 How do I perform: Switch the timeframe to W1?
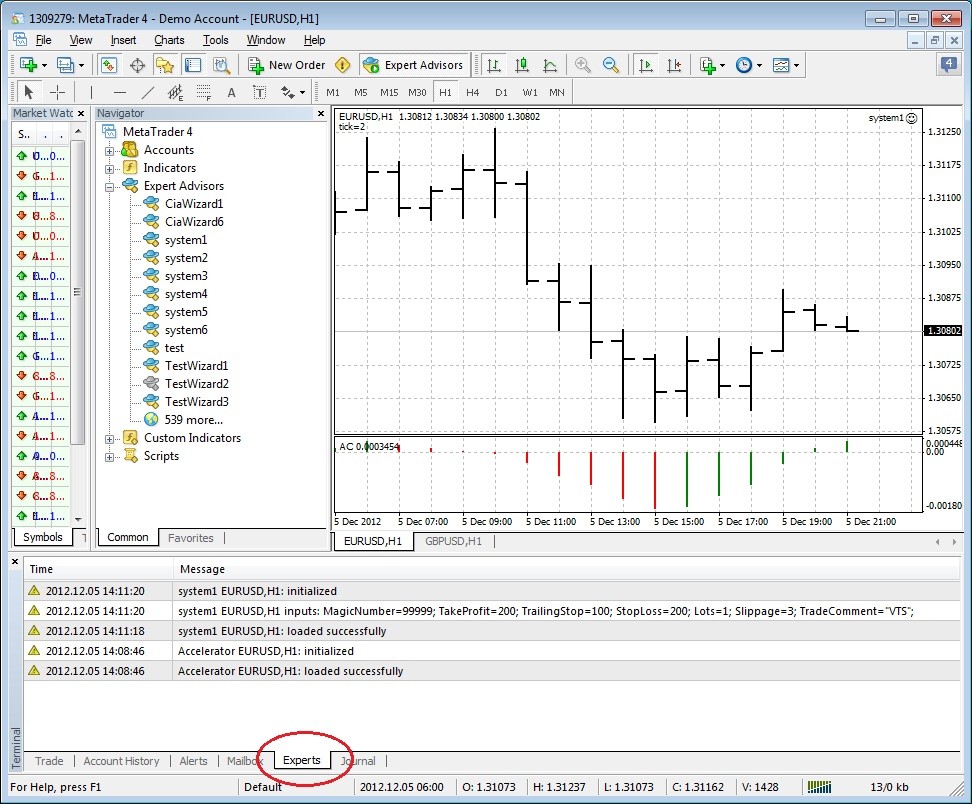(529, 92)
